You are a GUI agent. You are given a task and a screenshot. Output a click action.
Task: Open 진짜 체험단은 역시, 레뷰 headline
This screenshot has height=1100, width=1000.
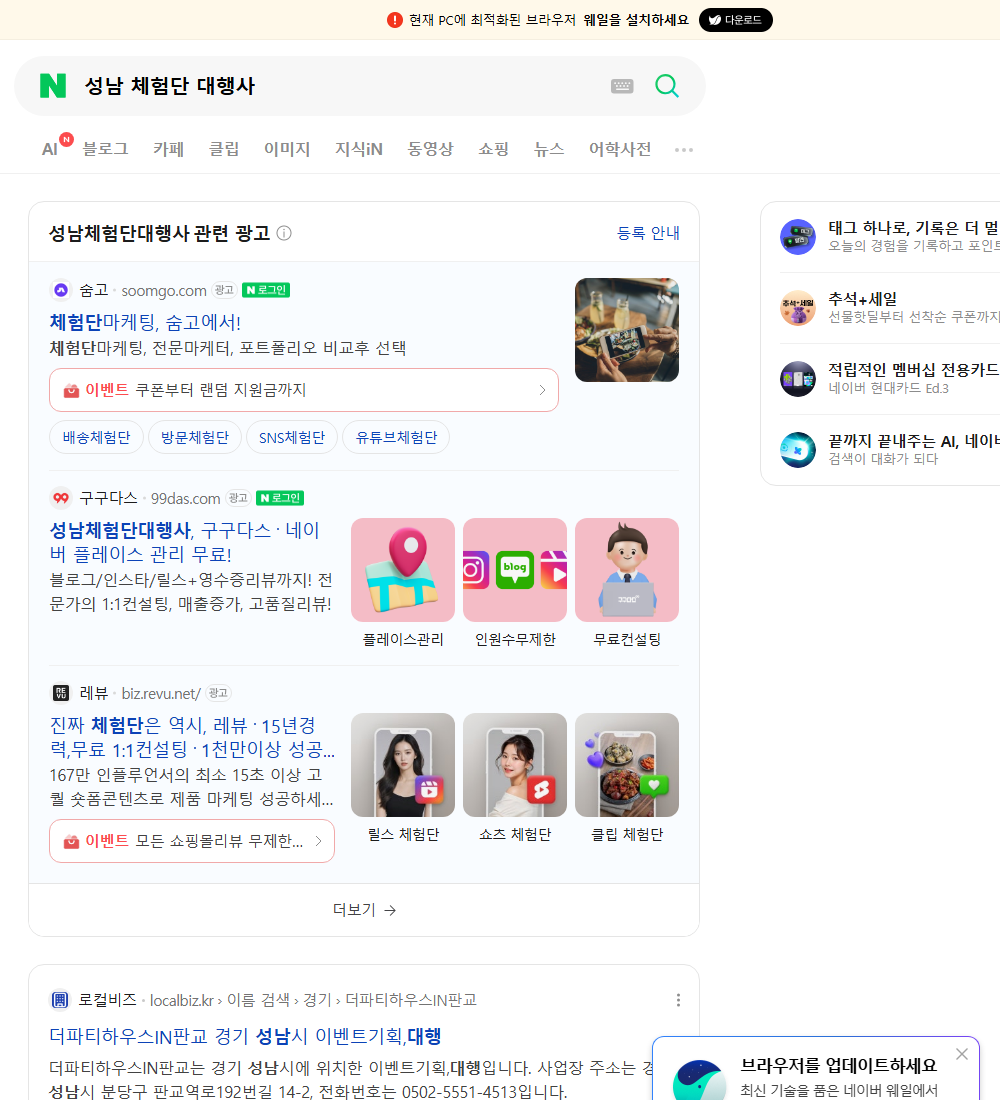coord(192,737)
